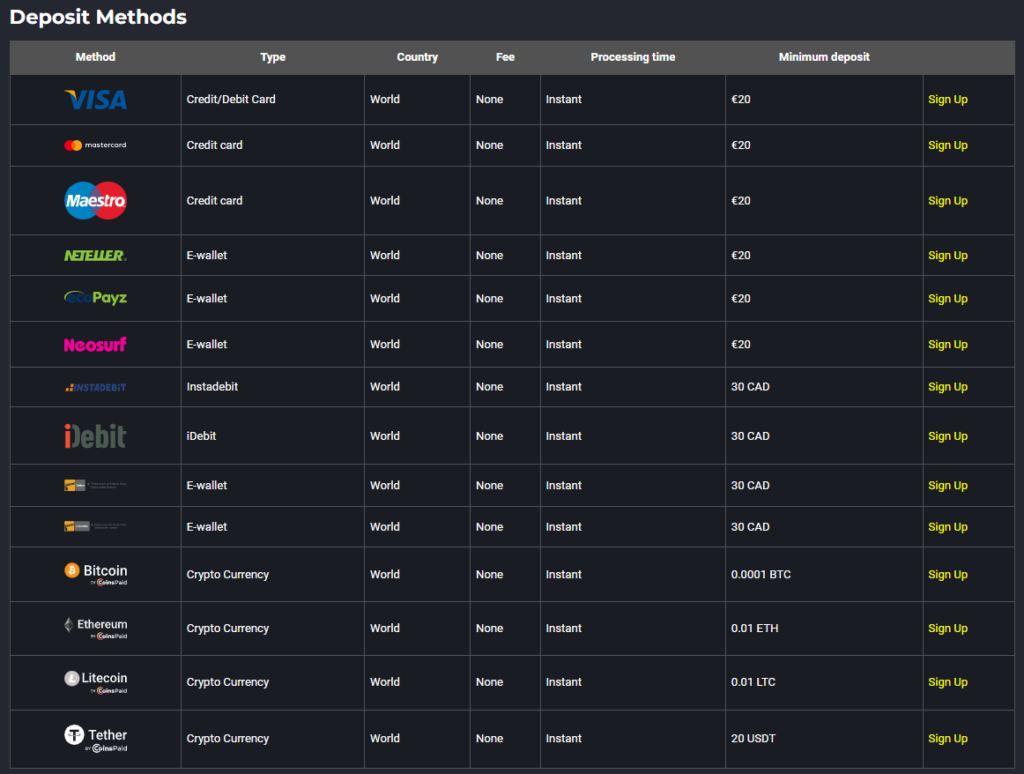
Task: Select the Credit/Debit Card type cell
Action: [x=231, y=99]
